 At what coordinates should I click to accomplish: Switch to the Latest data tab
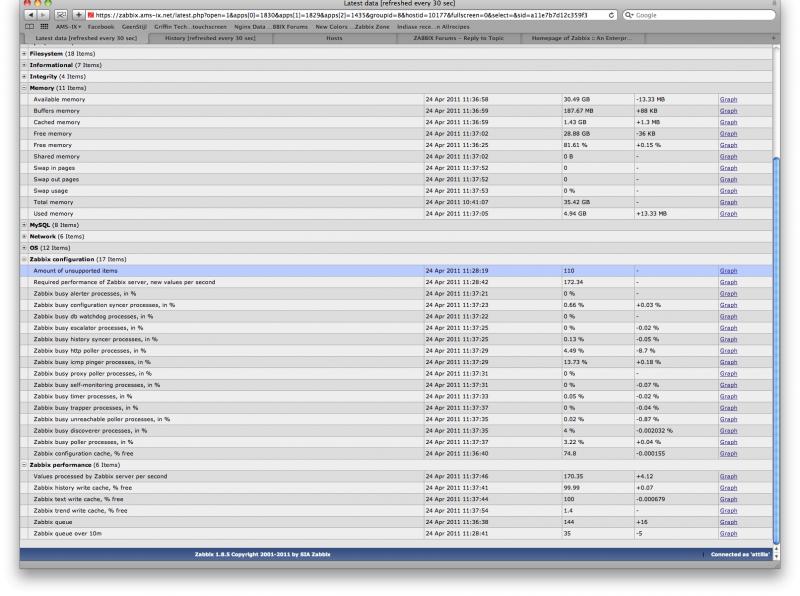tap(86, 38)
